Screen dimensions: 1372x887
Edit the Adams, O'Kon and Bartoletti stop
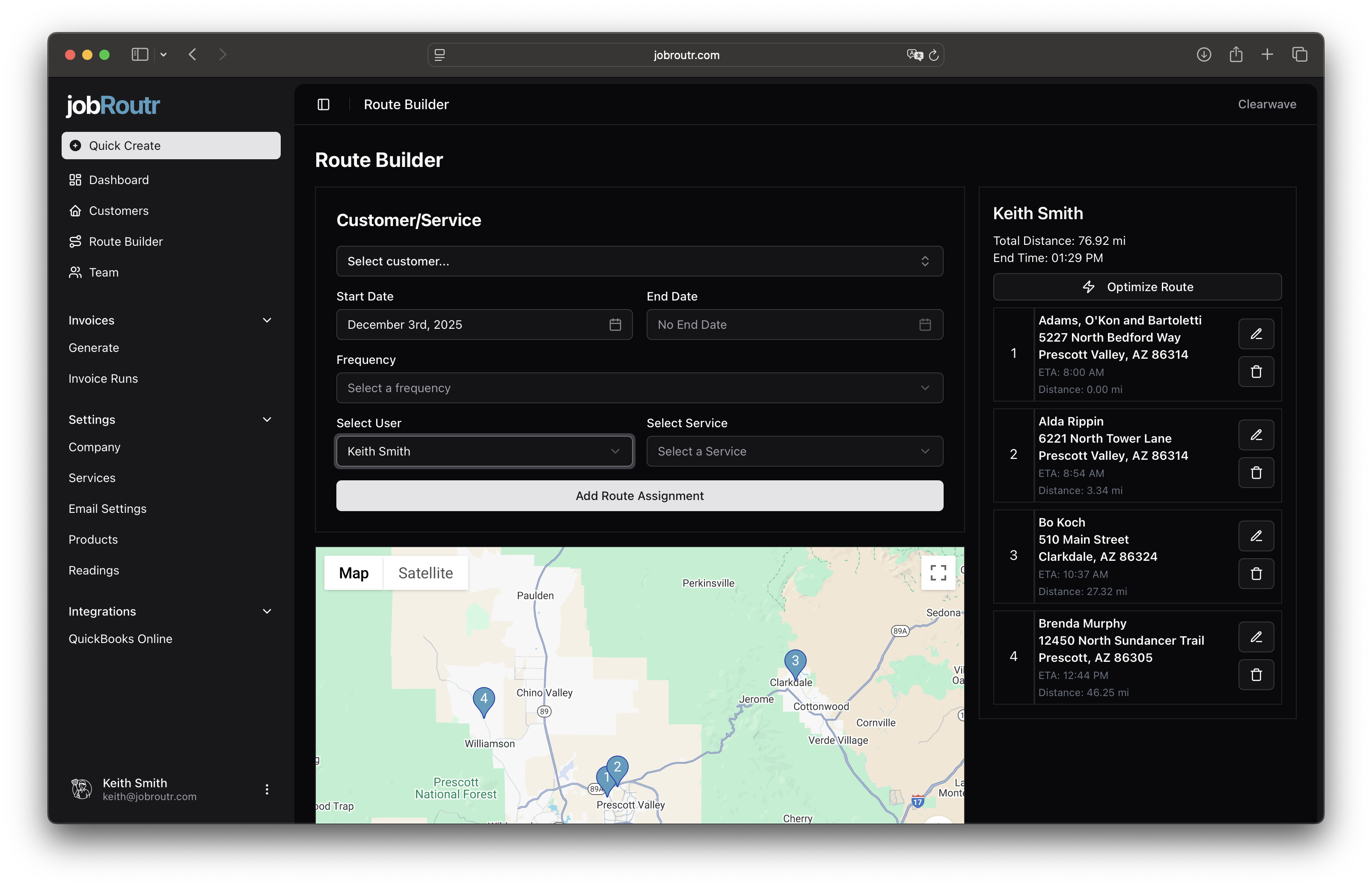point(1256,334)
